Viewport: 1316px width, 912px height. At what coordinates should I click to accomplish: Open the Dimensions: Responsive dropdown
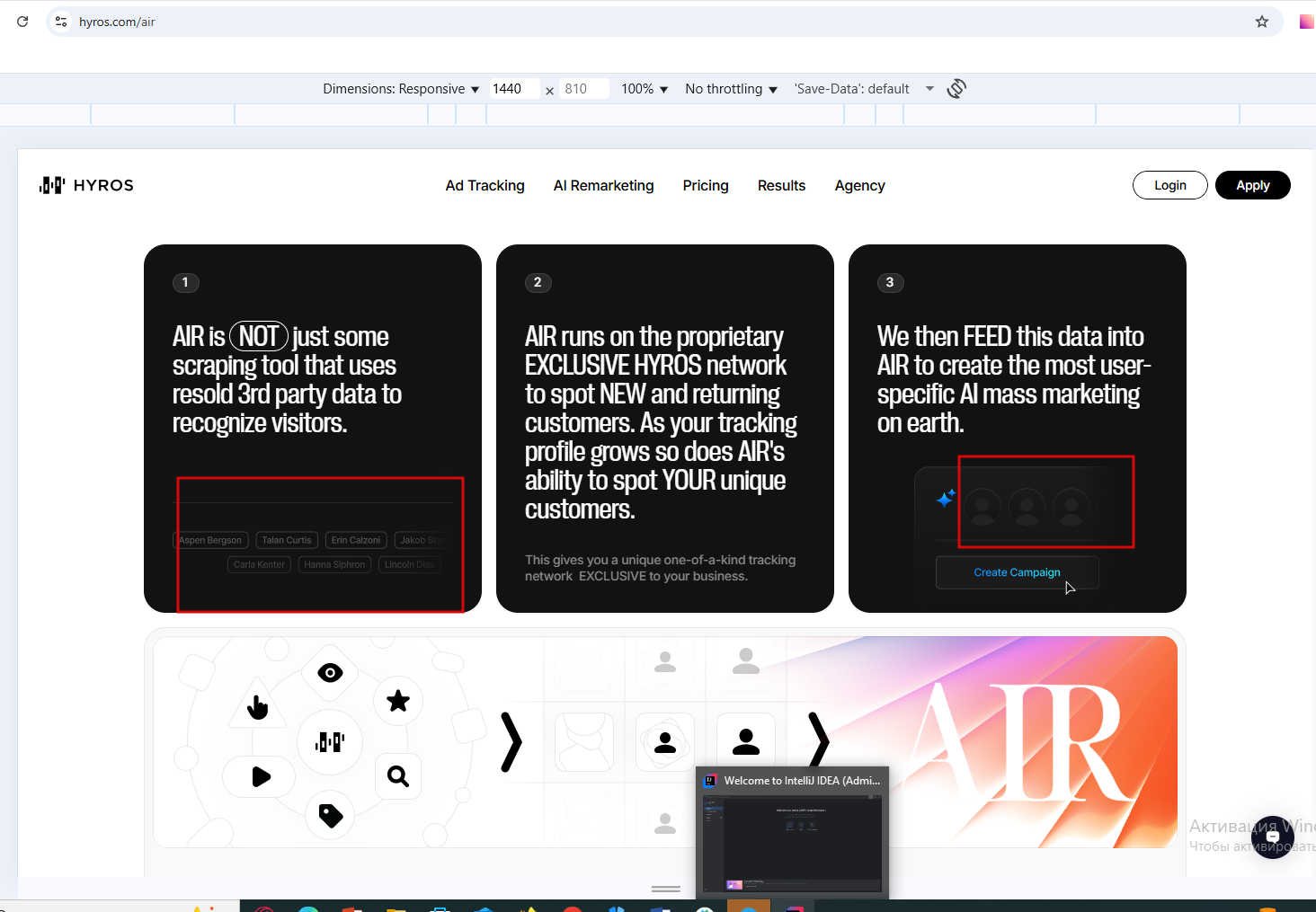(401, 89)
